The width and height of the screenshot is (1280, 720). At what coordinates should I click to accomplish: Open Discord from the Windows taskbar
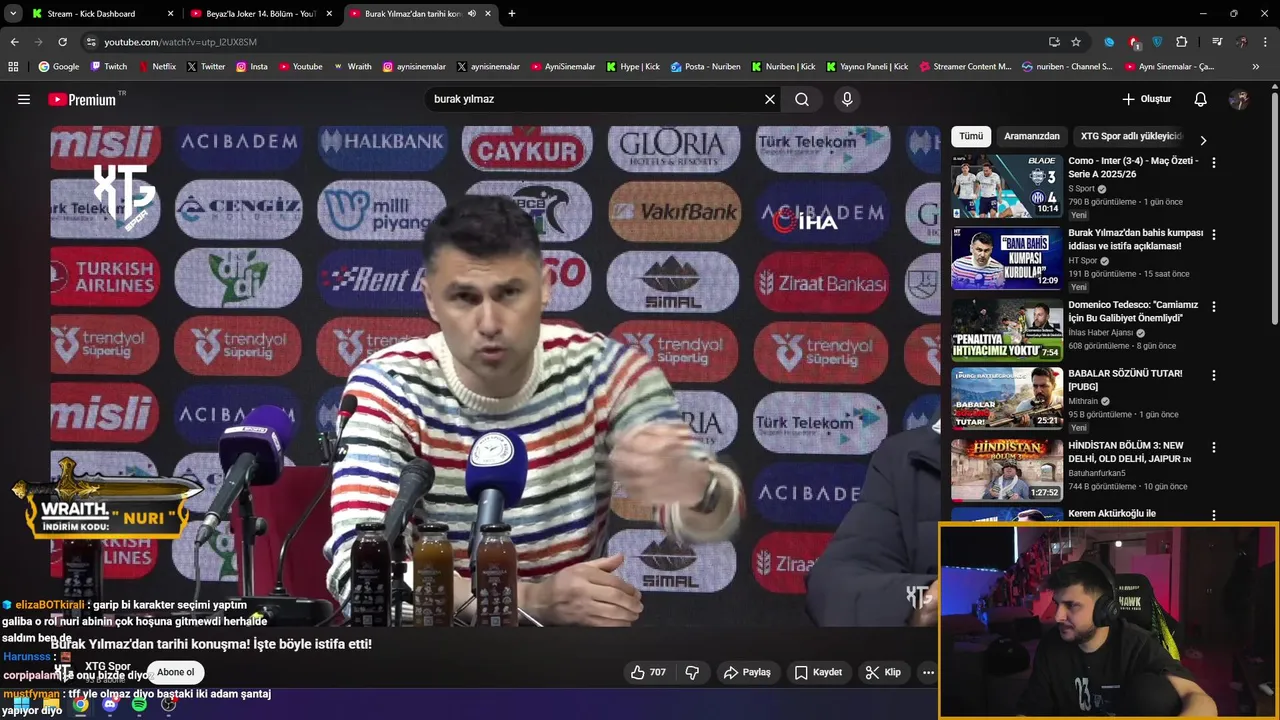tap(110, 705)
